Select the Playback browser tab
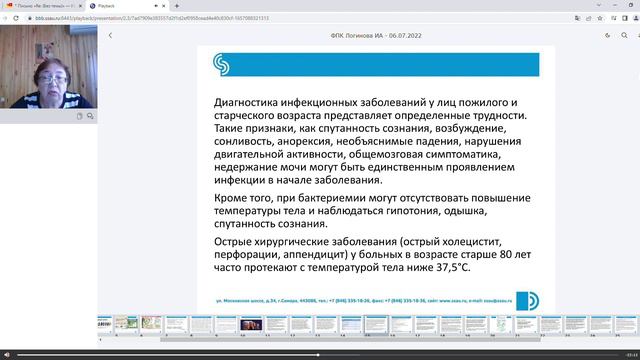The width and height of the screenshot is (640, 360). (127, 6)
